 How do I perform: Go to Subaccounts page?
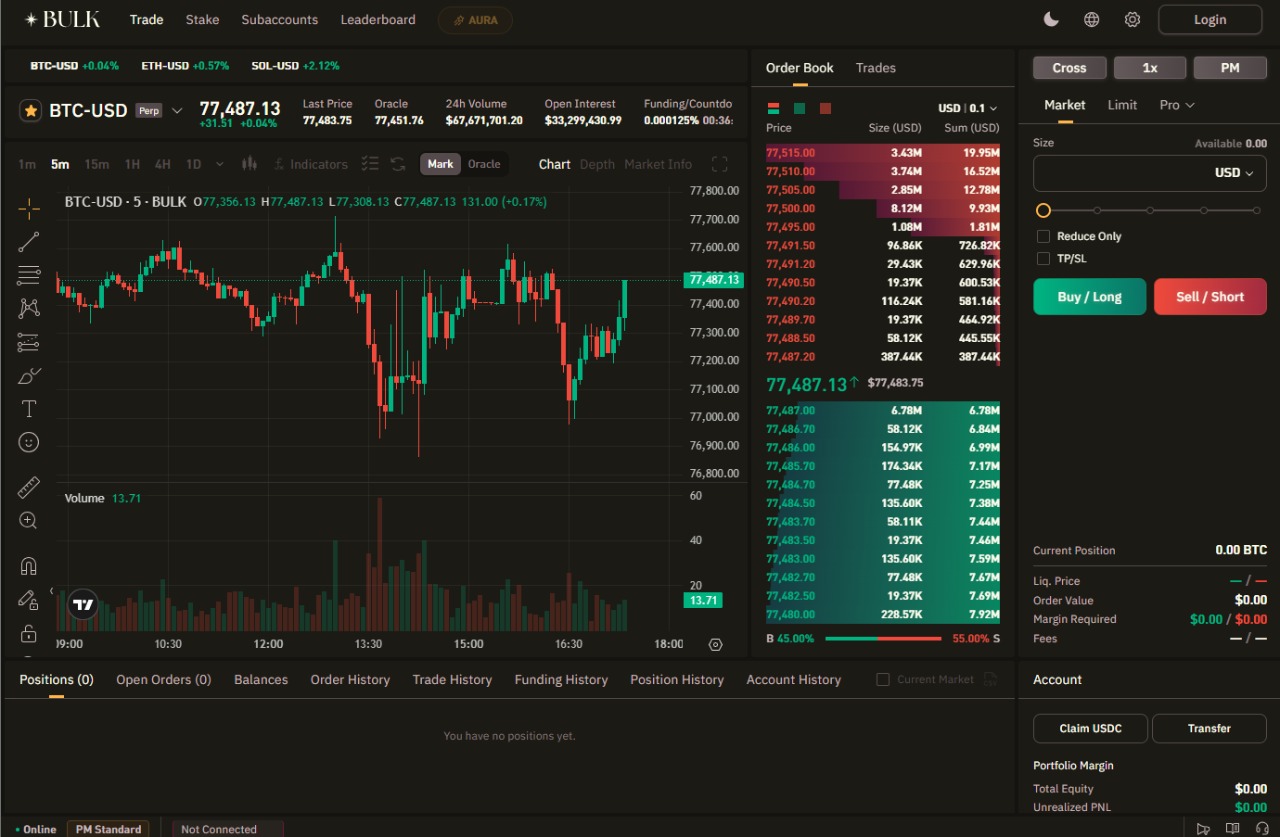(280, 20)
